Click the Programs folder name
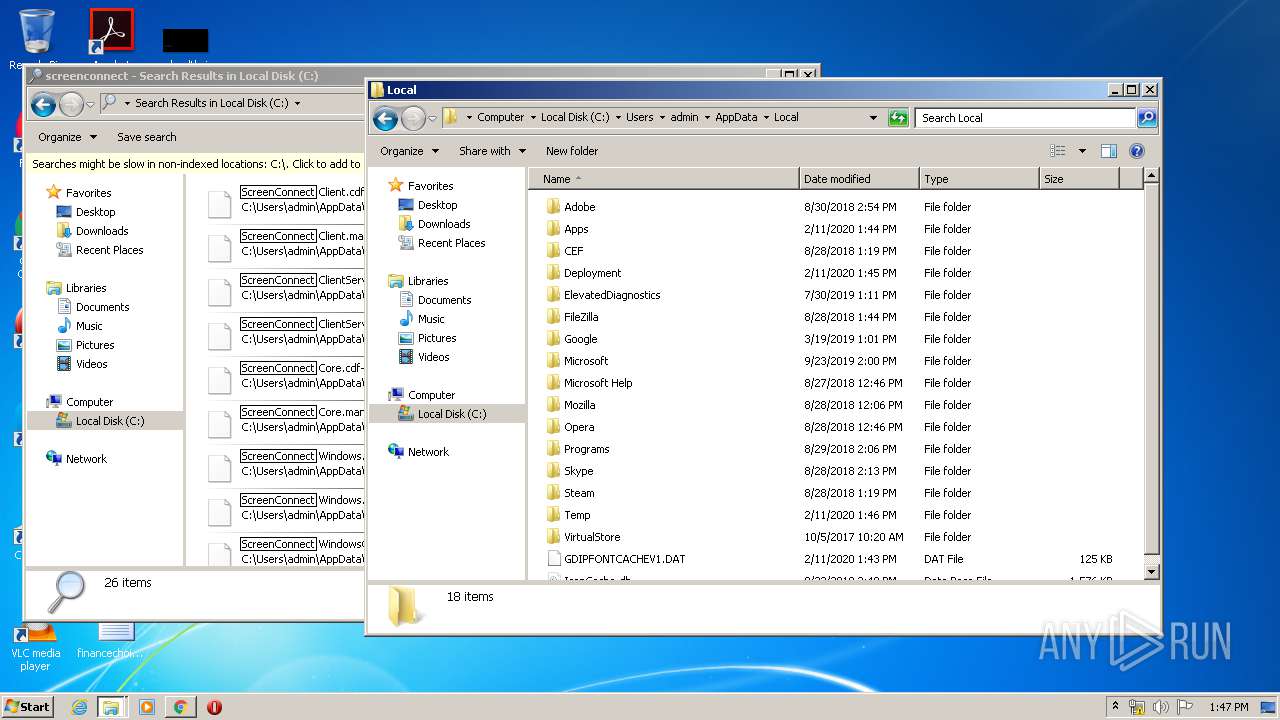1280x720 pixels. click(587, 449)
